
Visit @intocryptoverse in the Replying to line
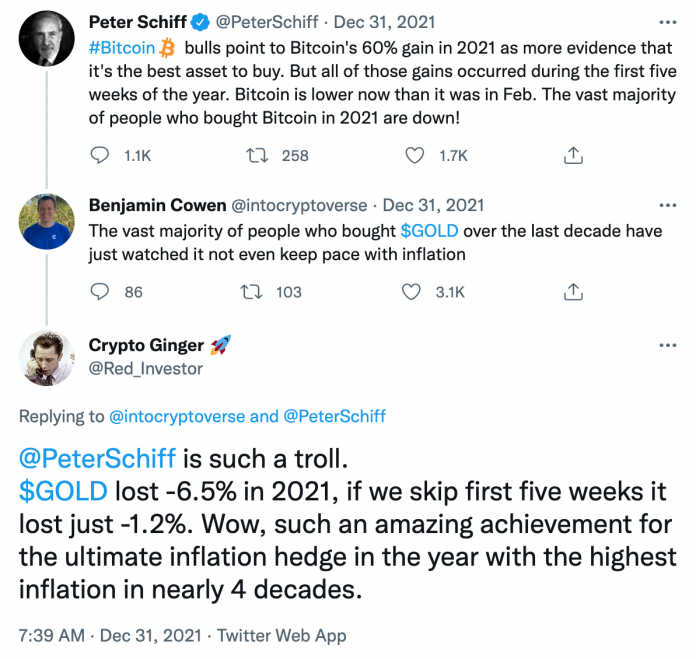coord(177,415)
